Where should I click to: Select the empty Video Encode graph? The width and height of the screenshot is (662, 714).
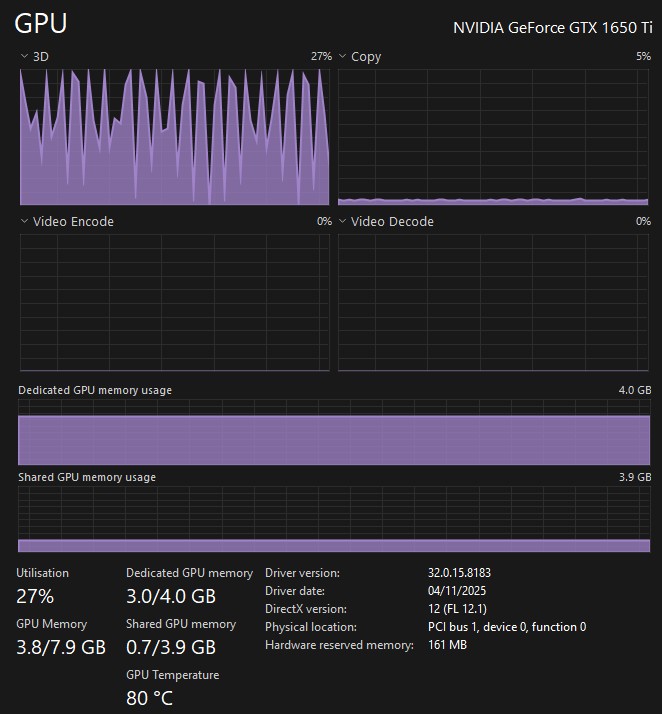point(175,302)
